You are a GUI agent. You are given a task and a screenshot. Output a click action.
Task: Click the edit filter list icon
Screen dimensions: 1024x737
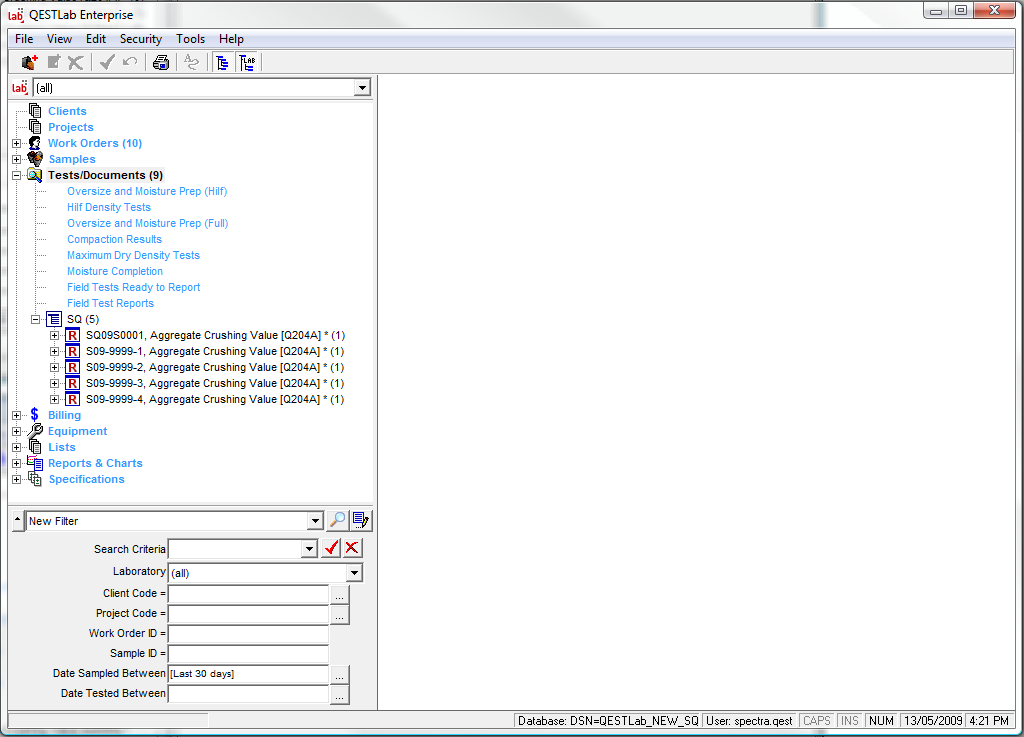pos(361,520)
